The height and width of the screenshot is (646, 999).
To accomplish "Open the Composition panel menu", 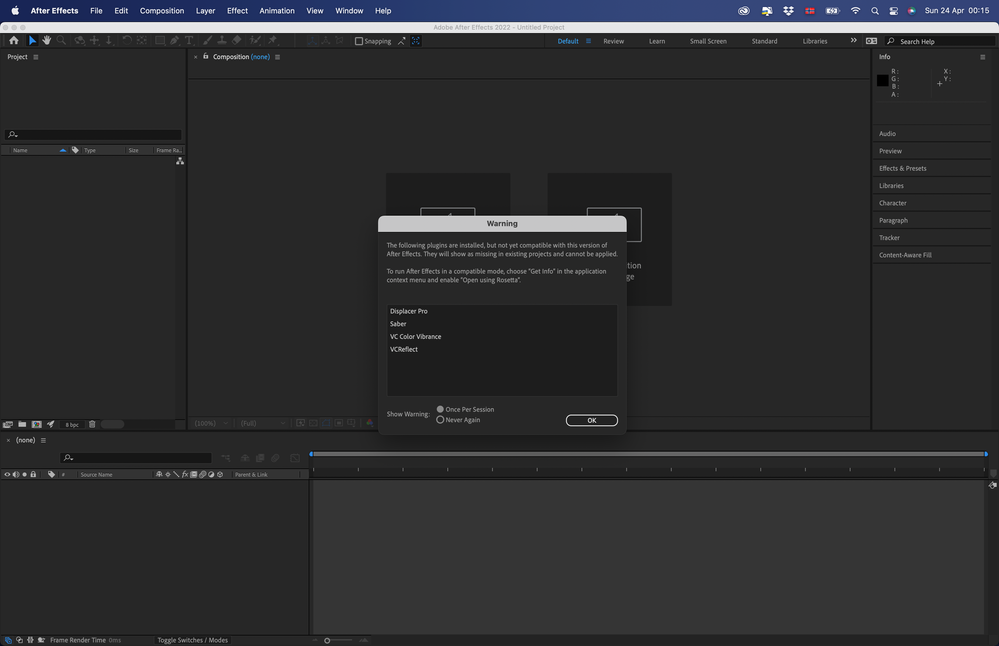I will [277, 57].
